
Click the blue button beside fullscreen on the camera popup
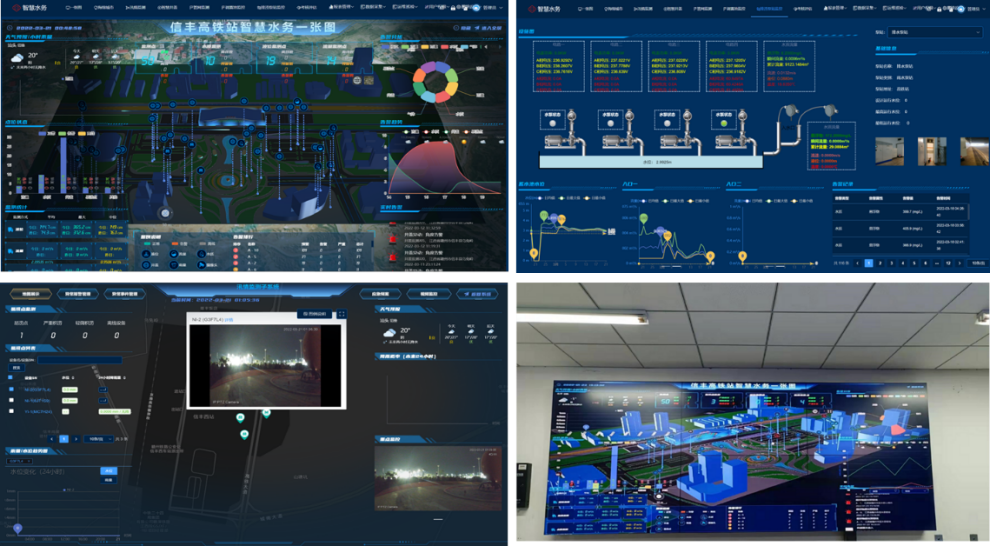314,314
